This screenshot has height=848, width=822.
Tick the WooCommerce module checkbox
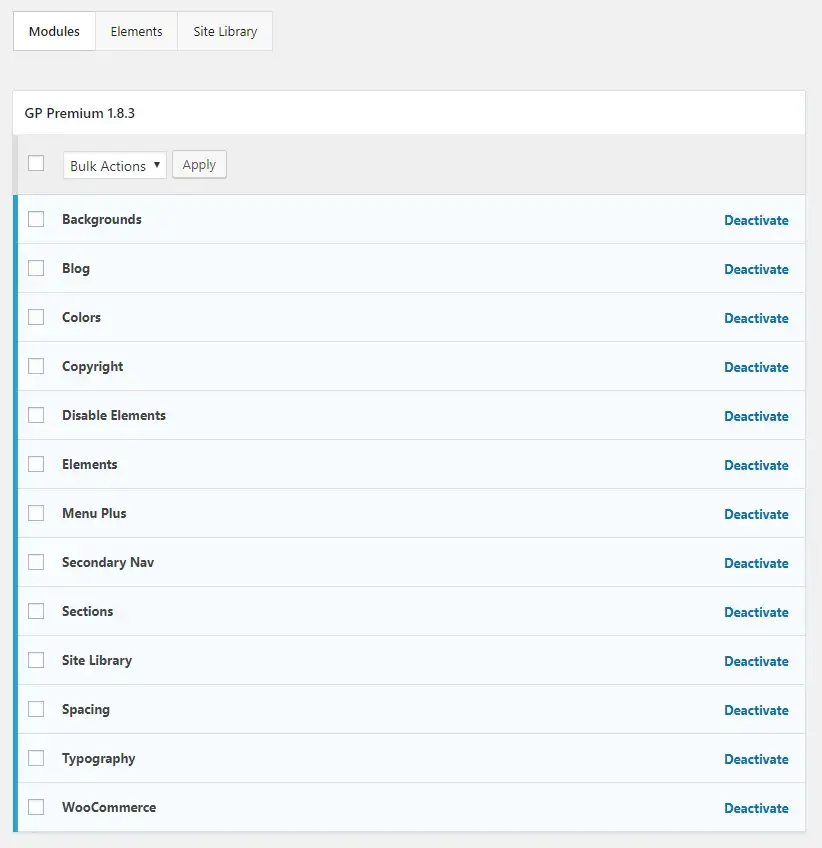pyautogui.click(x=36, y=807)
